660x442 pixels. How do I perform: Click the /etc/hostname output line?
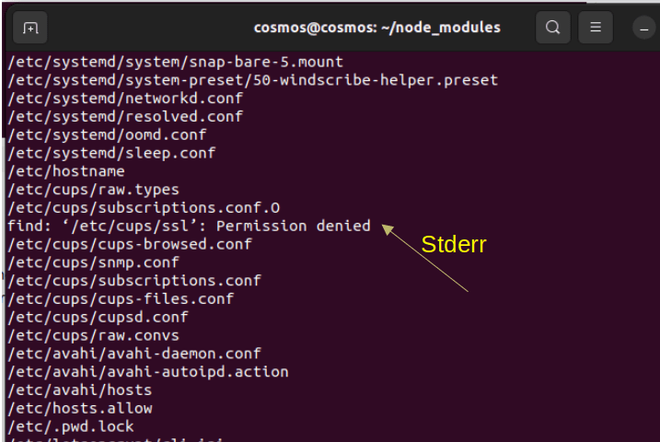[x=51, y=171]
